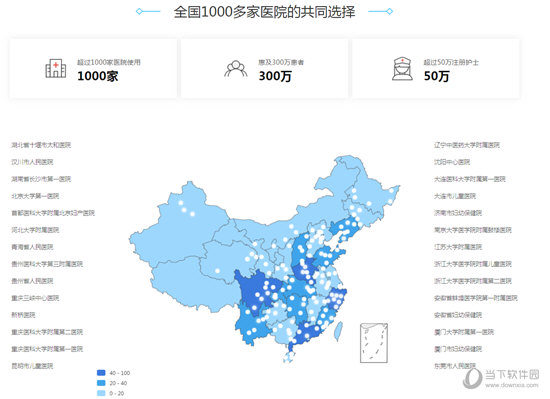This screenshot has width=550, height=399.
Task: Select the Taiwan island on the map
Action: click(x=338, y=331)
